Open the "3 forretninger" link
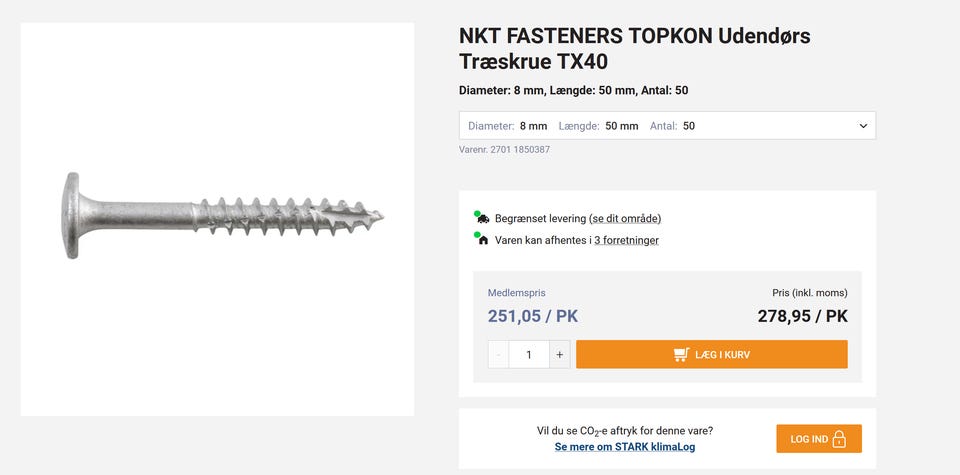The width and height of the screenshot is (960, 475). tap(626, 240)
